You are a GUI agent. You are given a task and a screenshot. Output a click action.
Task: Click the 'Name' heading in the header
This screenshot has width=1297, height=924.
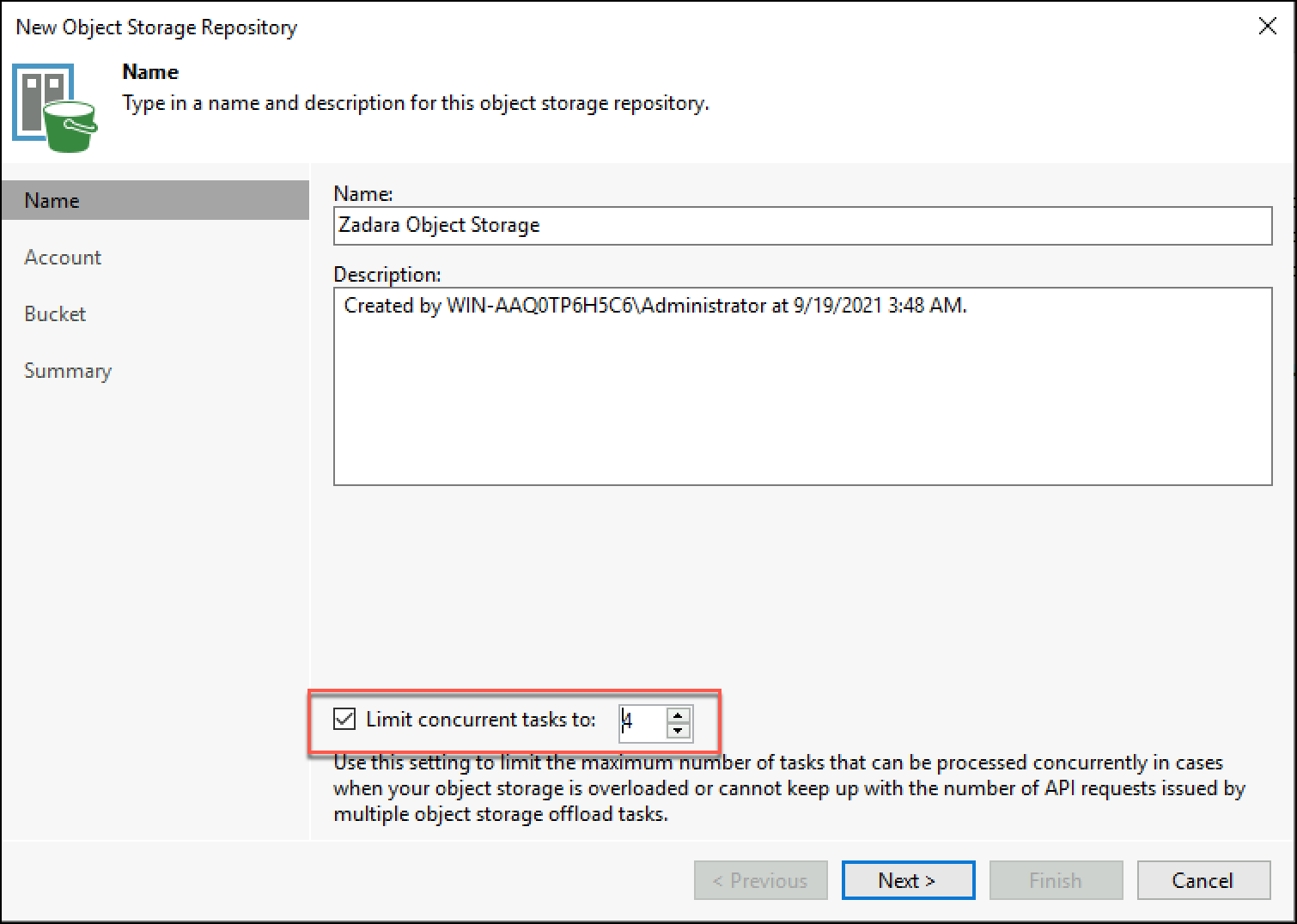pyautogui.click(x=150, y=72)
